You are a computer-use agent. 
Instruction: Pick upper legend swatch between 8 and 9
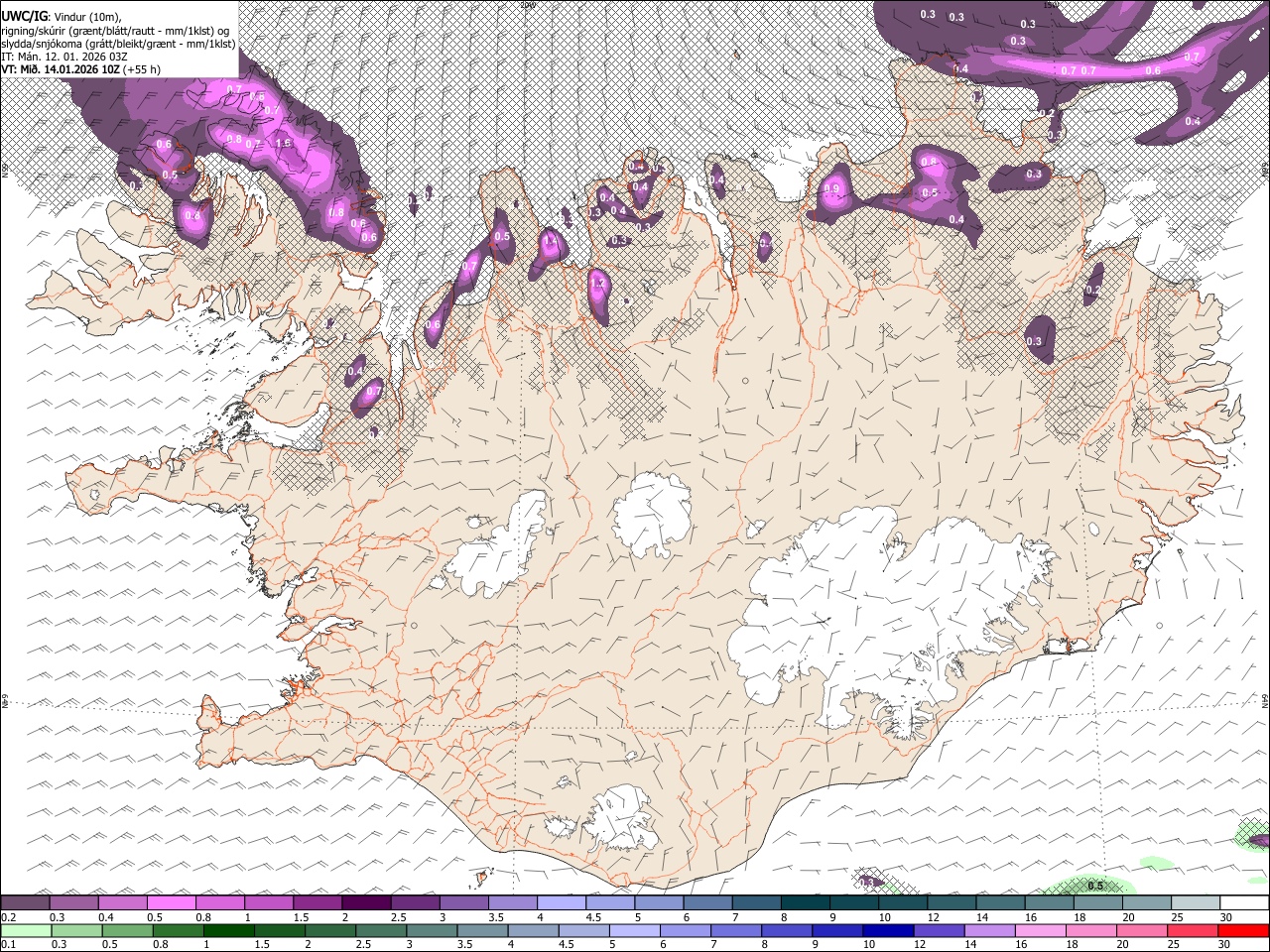[x=805, y=902]
